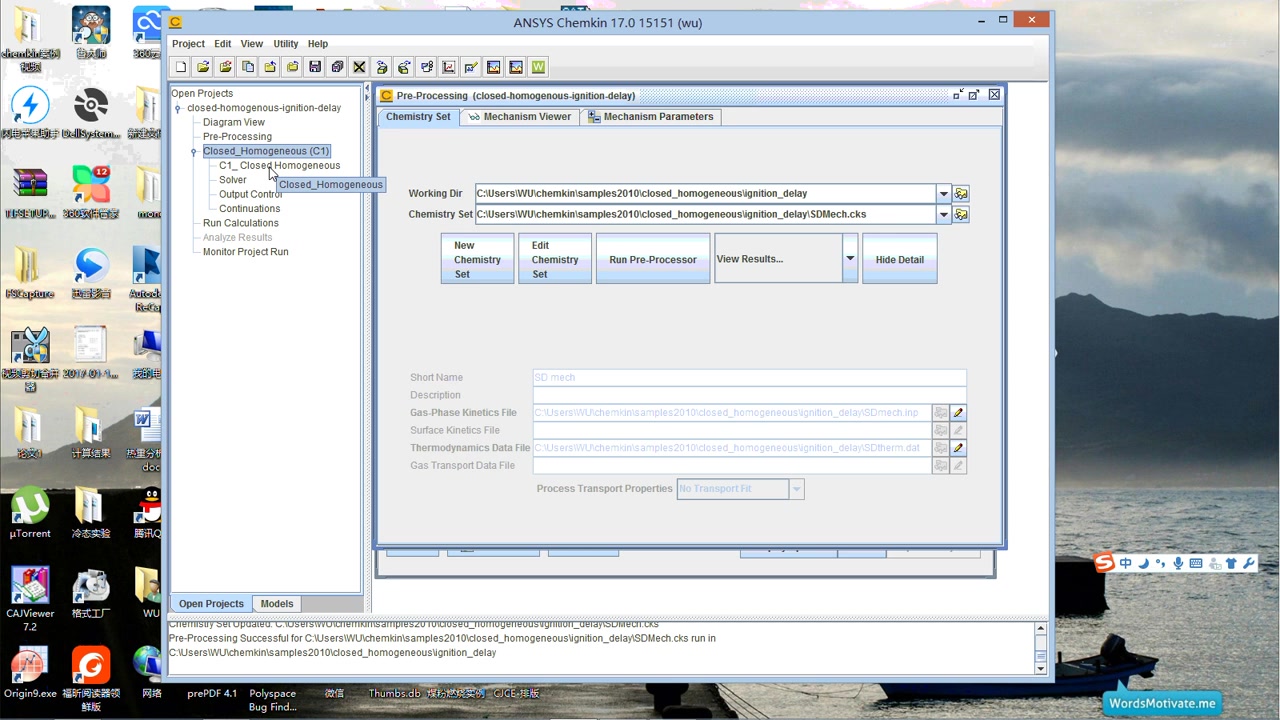
Task: Click the Sogou shirt skin icon
Action: [1231, 563]
